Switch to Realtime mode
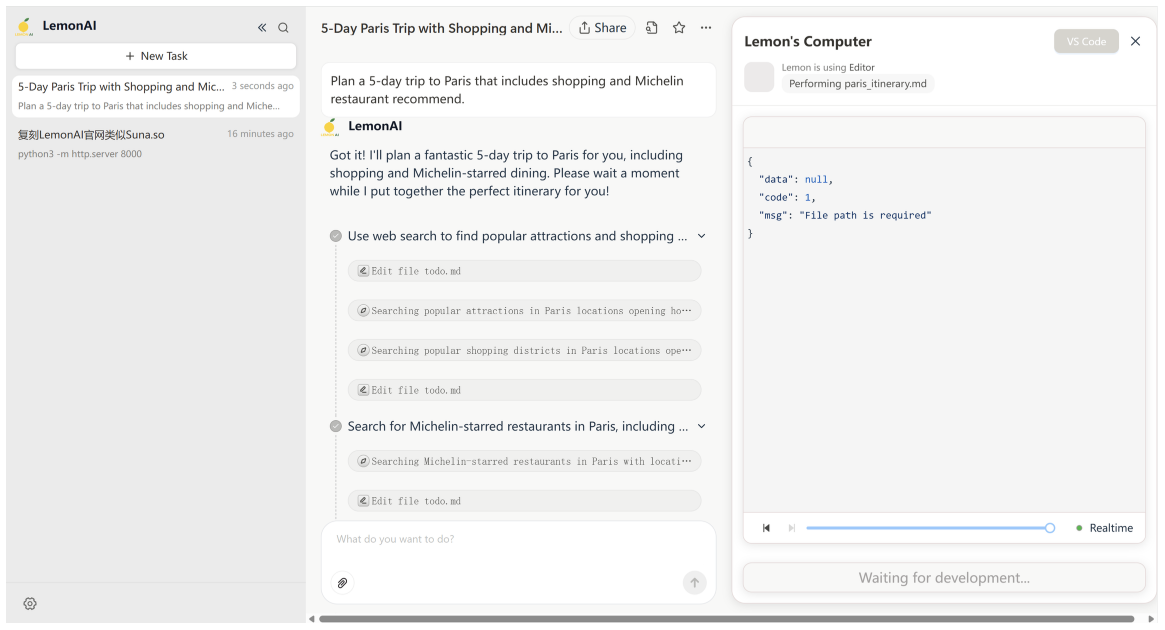1165x630 pixels. click(x=1105, y=528)
